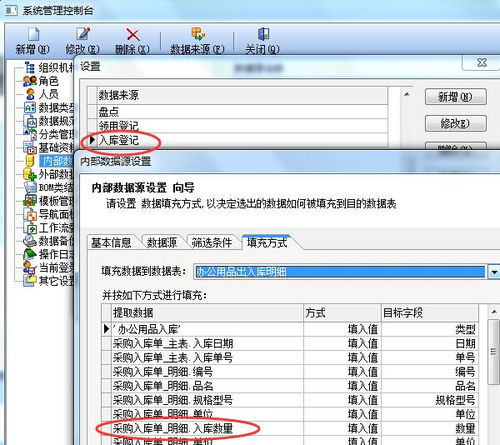The height and width of the screenshot is (445, 500).
Task: Open the 填充数据到数据表 dropdown arrow
Action: point(494,272)
